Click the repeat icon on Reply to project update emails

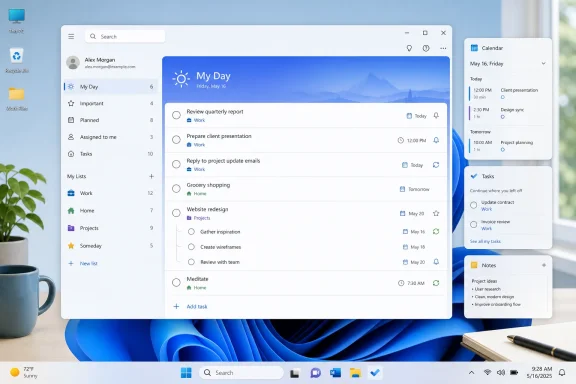[436, 165]
